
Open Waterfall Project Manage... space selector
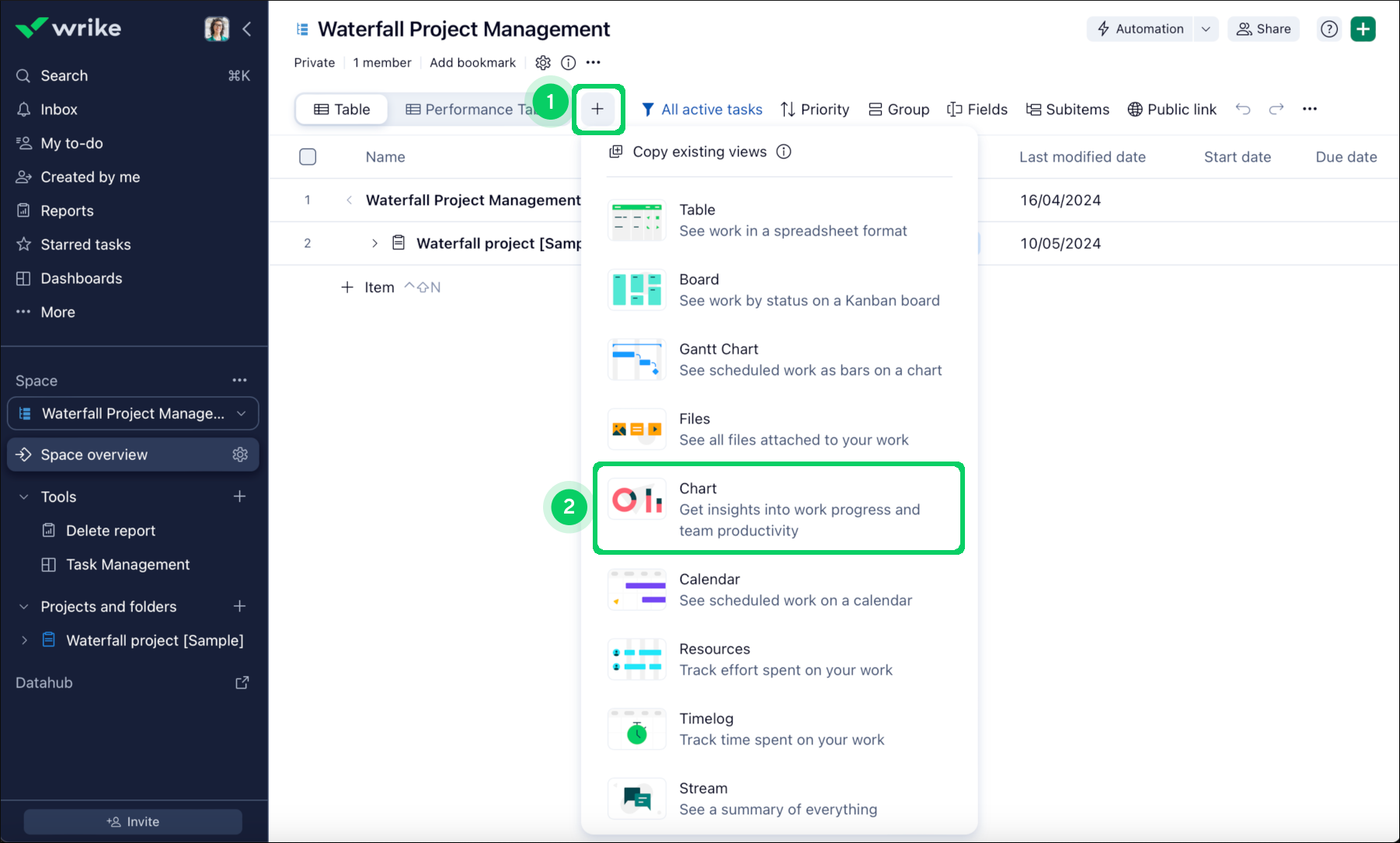coord(133,413)
